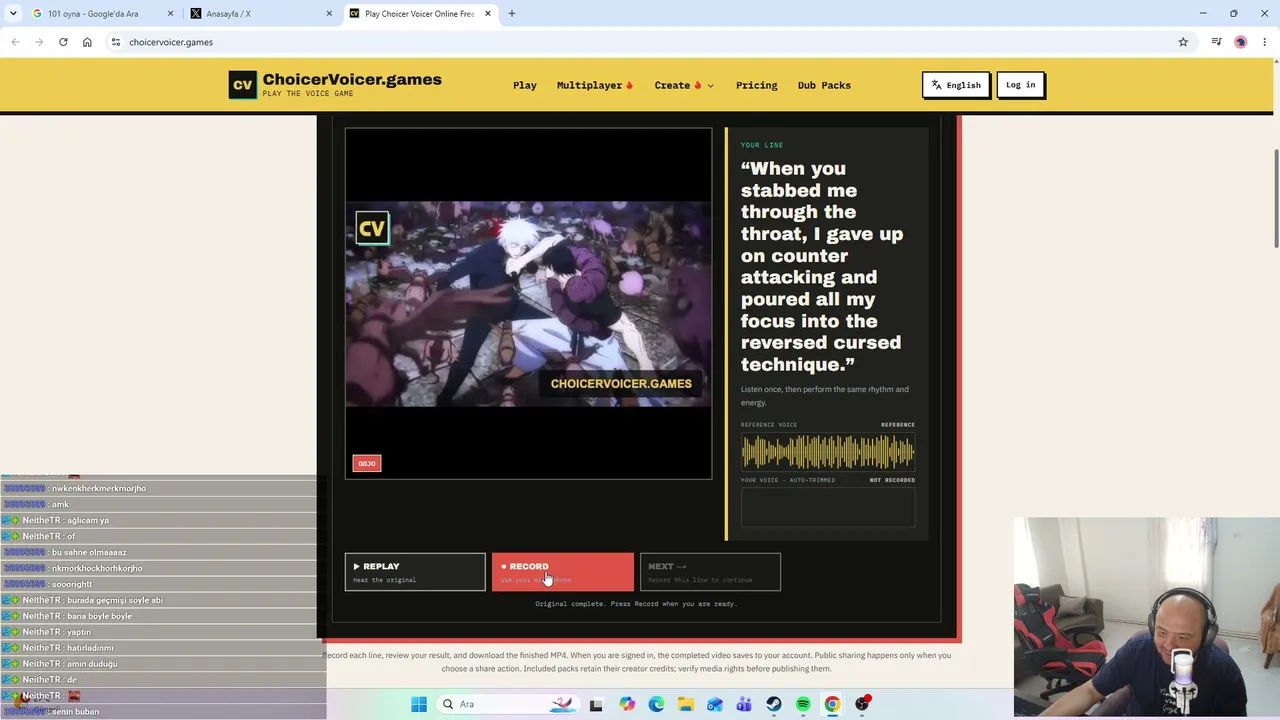Open Task View on the taskbar
Screen dimensions: 1280x720
(x=596, y=704)
